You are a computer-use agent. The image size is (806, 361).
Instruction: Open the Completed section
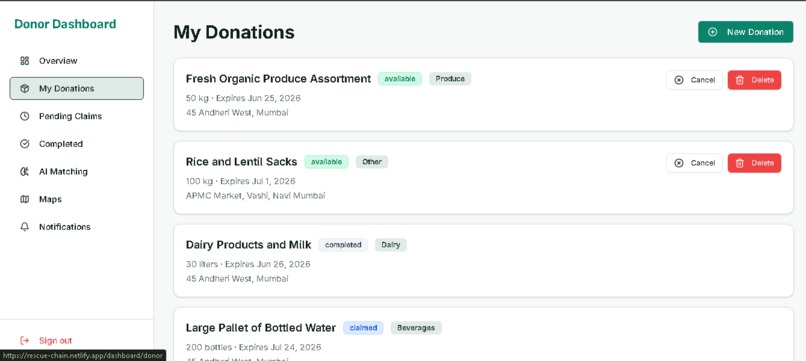(77, 144)
